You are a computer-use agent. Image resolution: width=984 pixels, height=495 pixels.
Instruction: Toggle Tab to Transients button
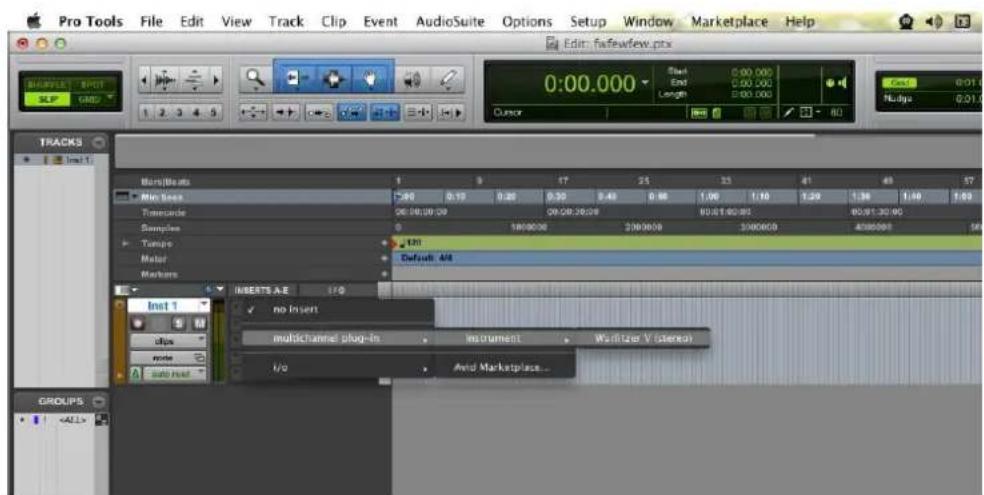(x=287, y=113)
